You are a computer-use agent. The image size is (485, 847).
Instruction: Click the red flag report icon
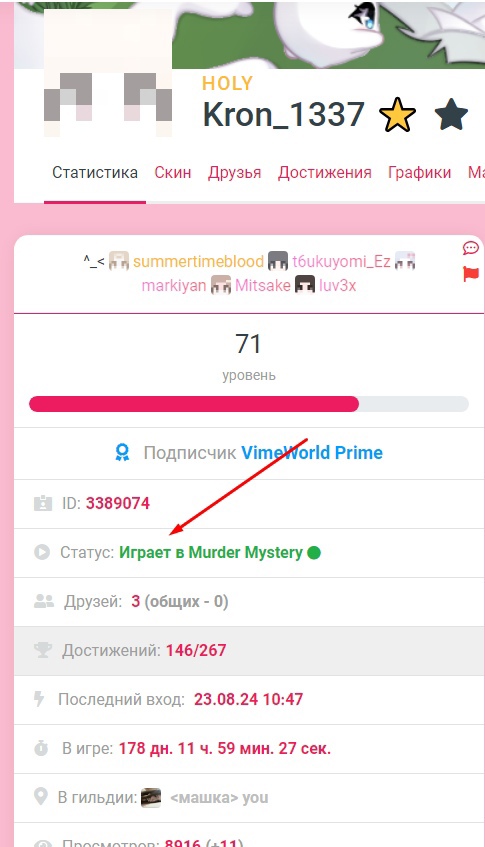coord(471,274)
